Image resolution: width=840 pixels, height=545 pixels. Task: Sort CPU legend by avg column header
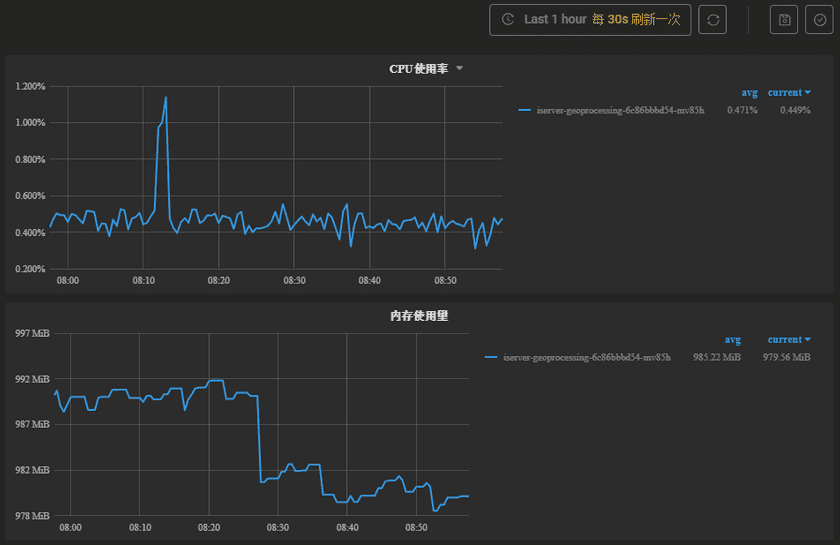coord(749,91)
